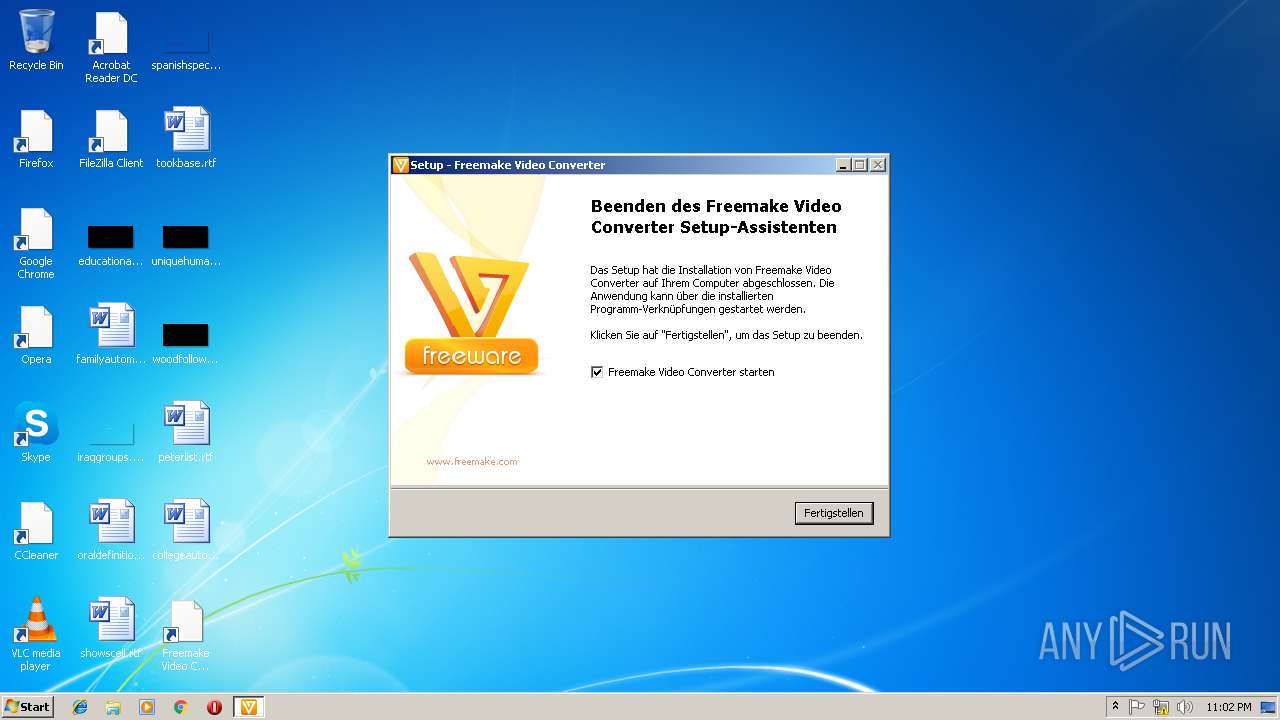Select tookbase.rtf document
The height and width of the screenshot is (720, 1280).
pyautogui.click(x=186, y=139)
